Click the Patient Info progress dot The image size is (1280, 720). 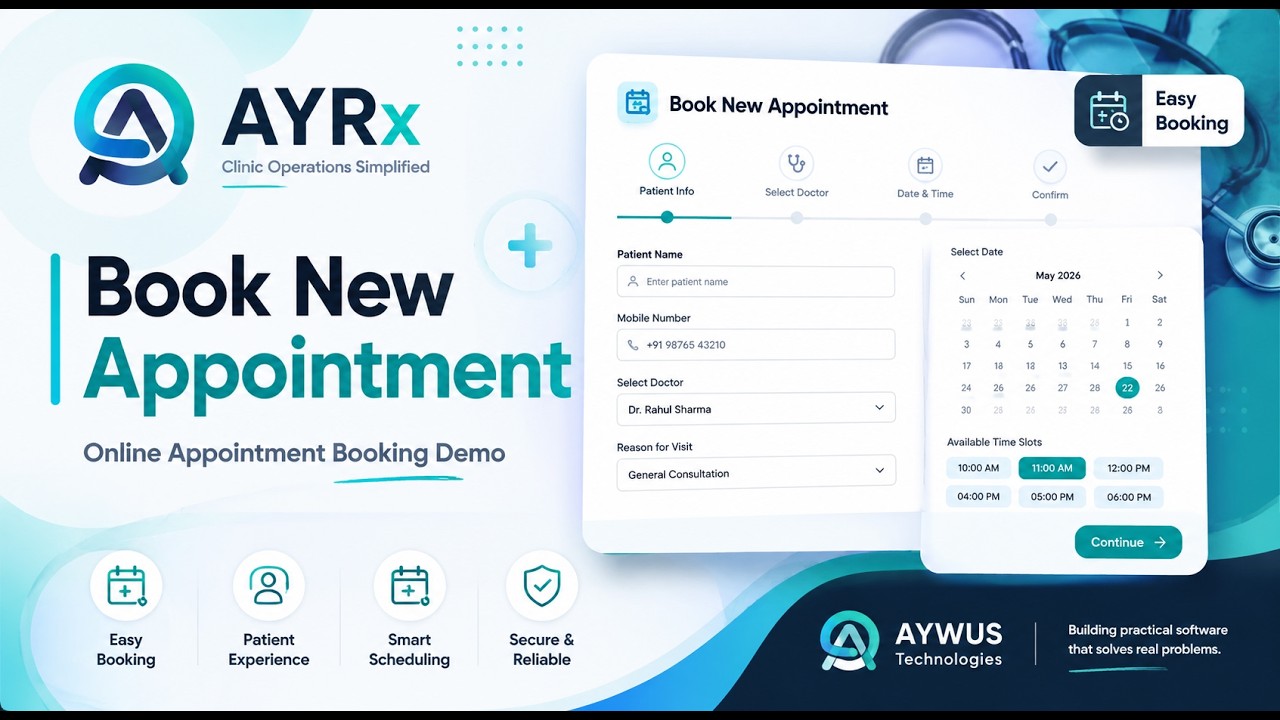[x=667, y=217]
